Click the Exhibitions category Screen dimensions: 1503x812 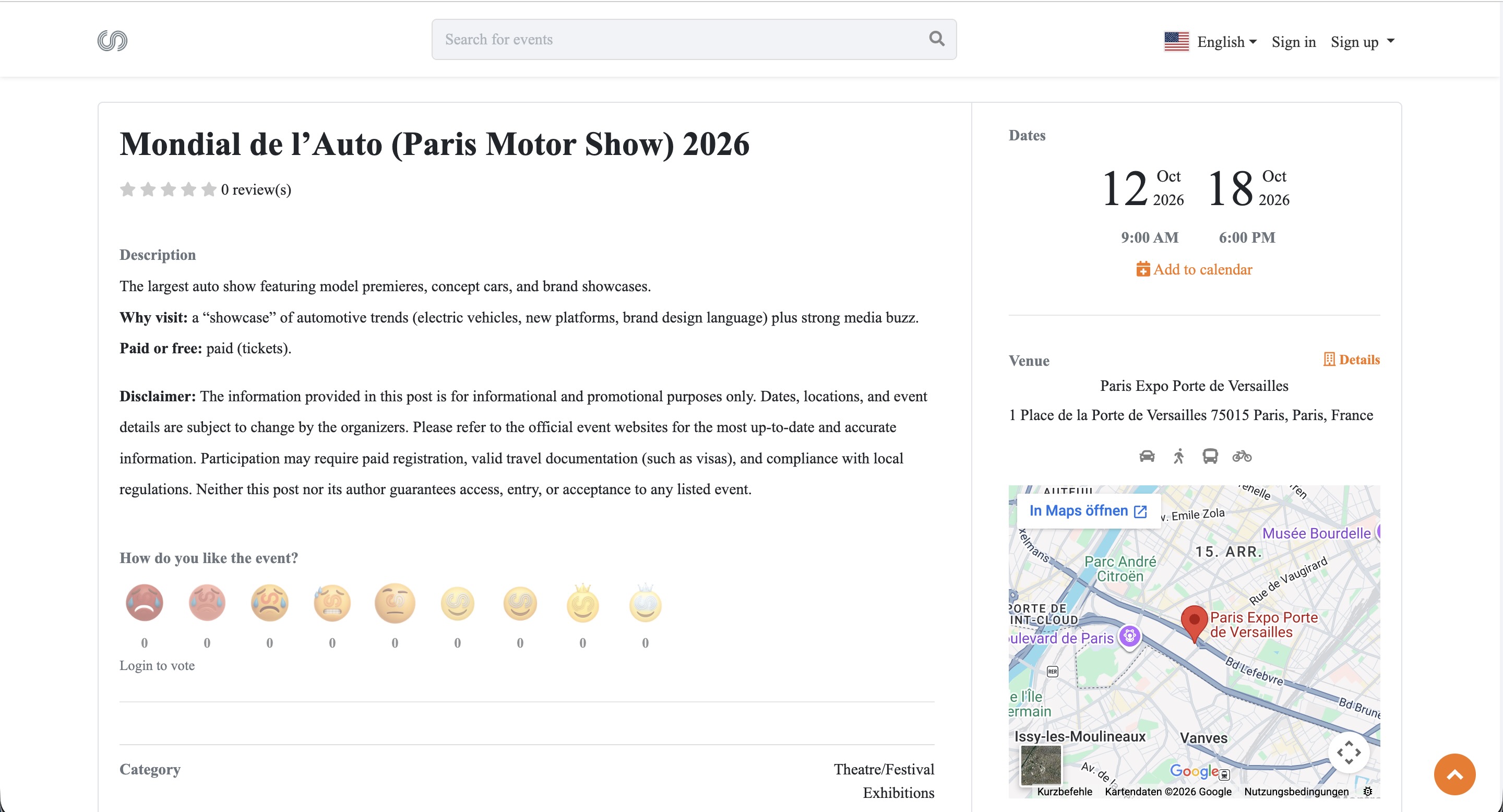(899, 793)
